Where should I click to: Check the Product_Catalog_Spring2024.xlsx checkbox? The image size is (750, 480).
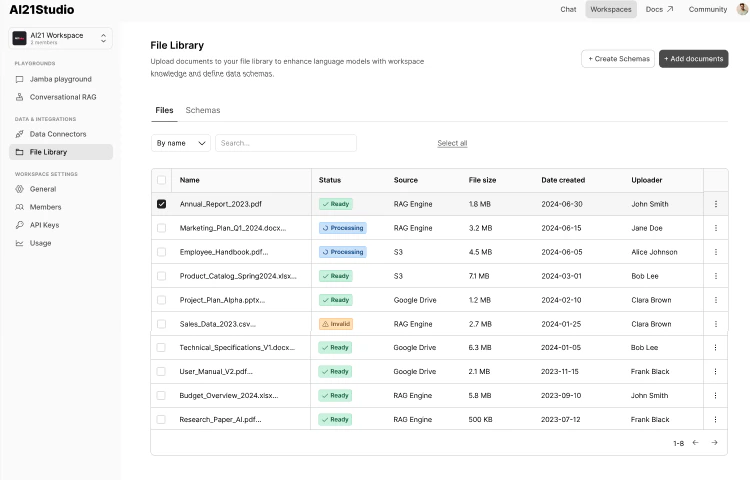point(161,276)
